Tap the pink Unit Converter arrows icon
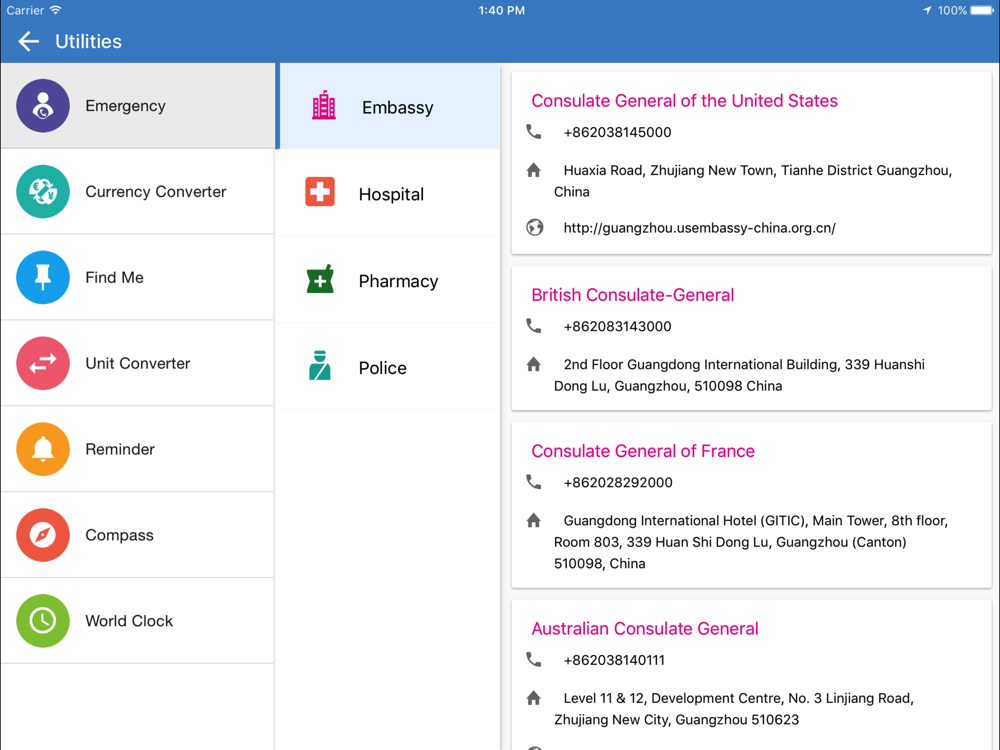This screenshot has width=1000, height=750. pos(43,363)
